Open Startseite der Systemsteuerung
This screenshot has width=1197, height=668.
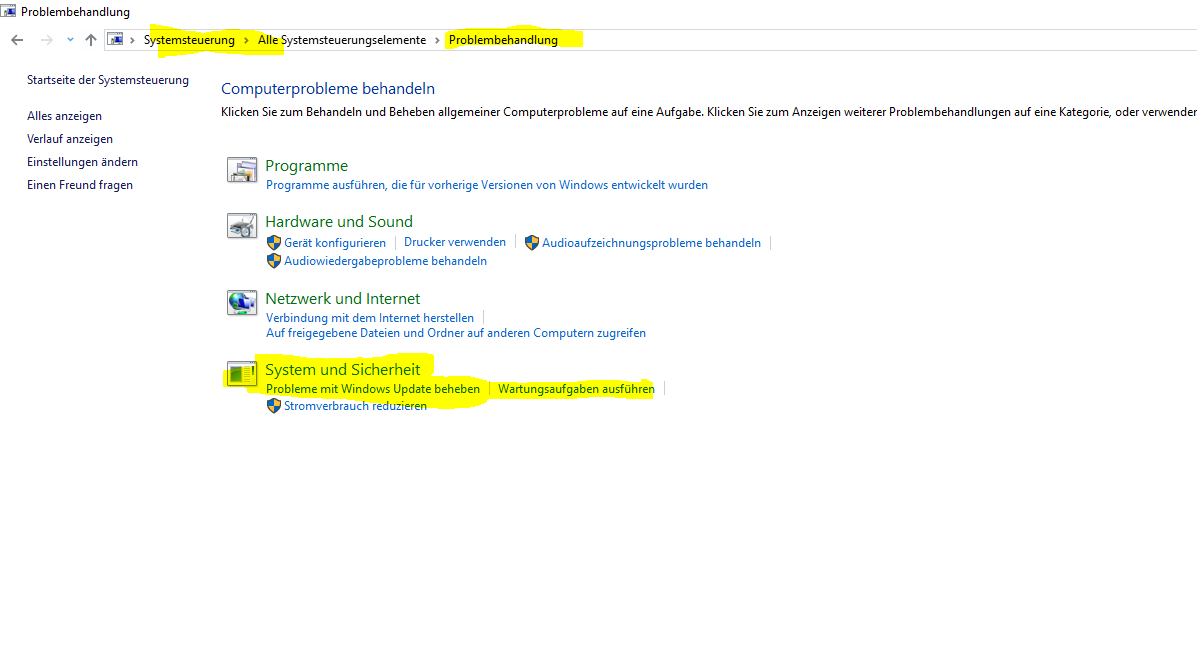coord(108,80)
